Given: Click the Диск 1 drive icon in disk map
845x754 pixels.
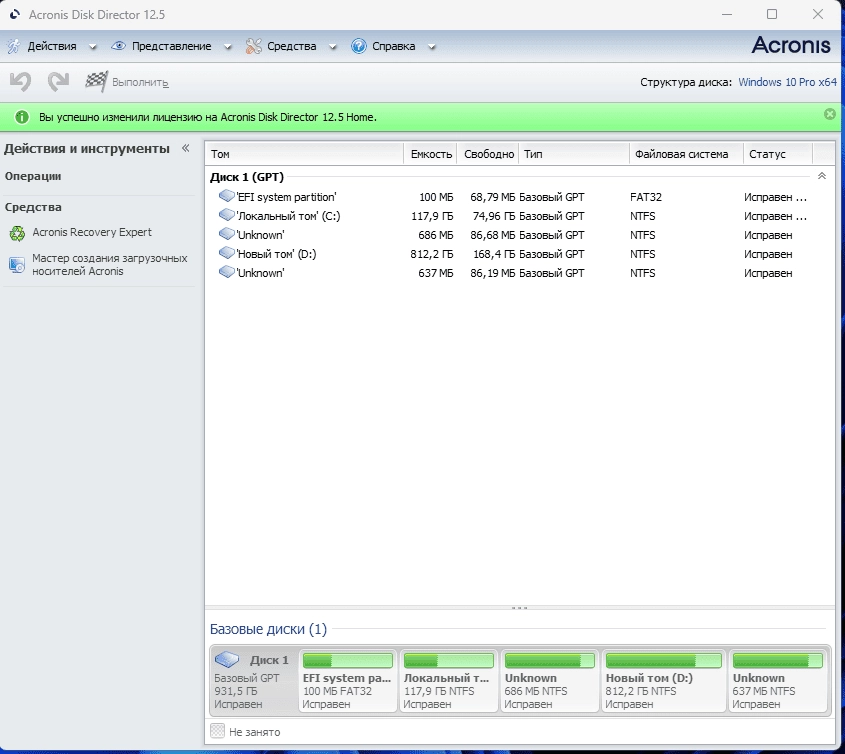Looking at the screenshot, I should (227, 659).
